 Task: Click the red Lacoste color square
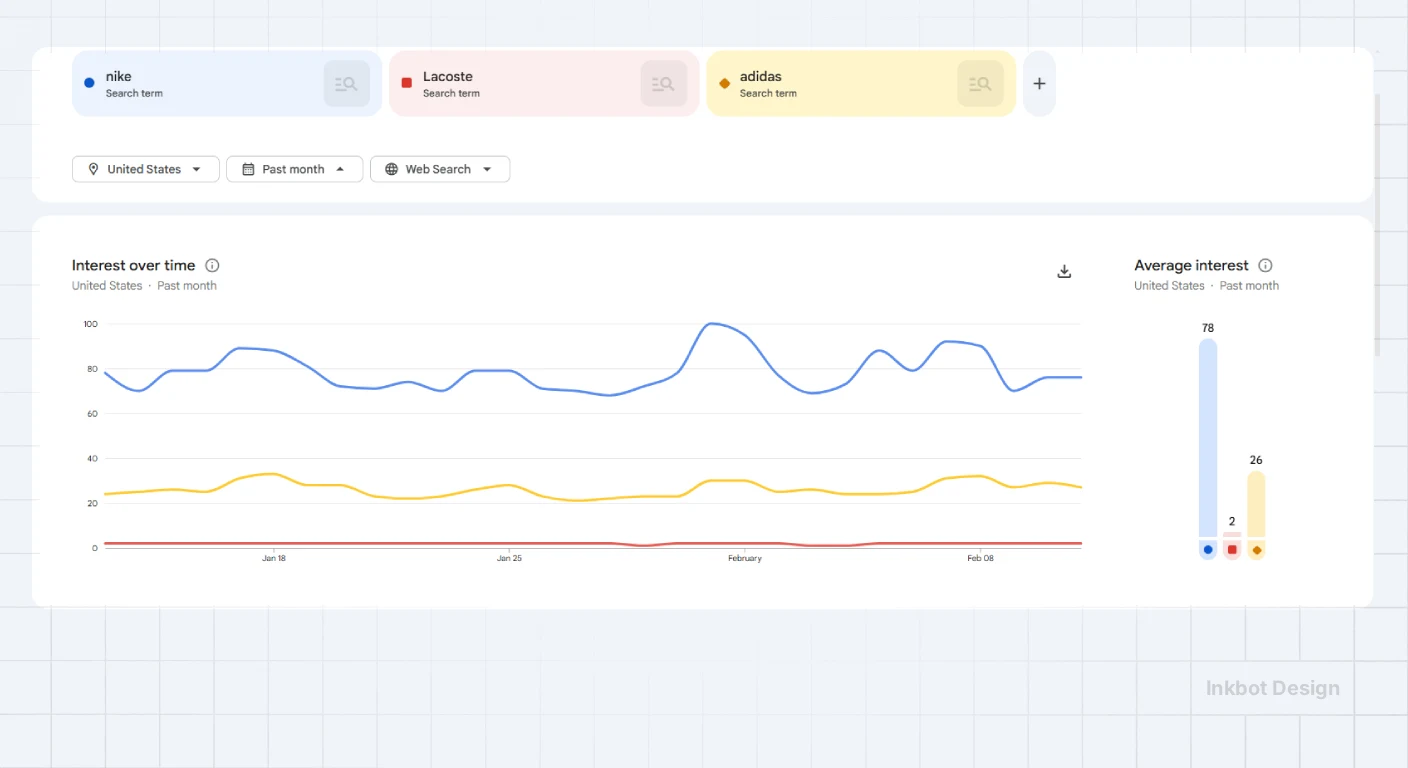coord(406,83)
